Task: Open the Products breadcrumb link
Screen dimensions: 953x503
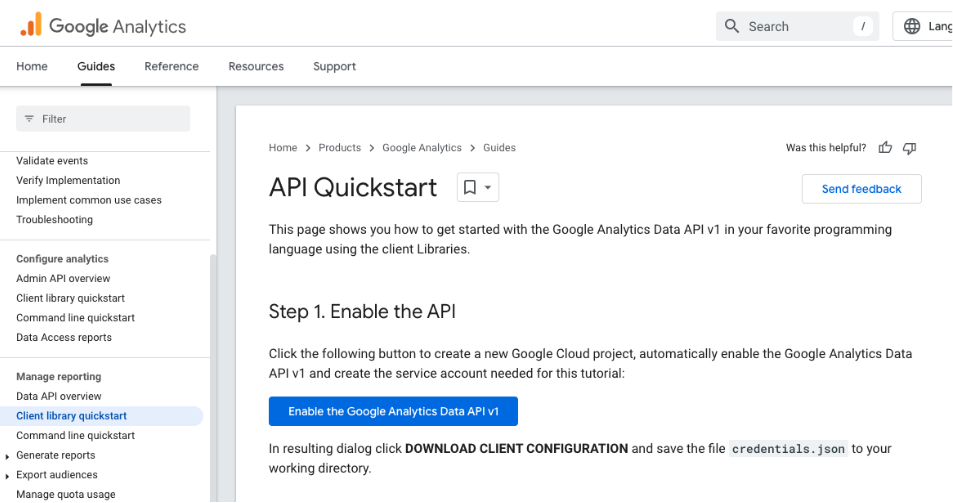Action: click(339, 148)
